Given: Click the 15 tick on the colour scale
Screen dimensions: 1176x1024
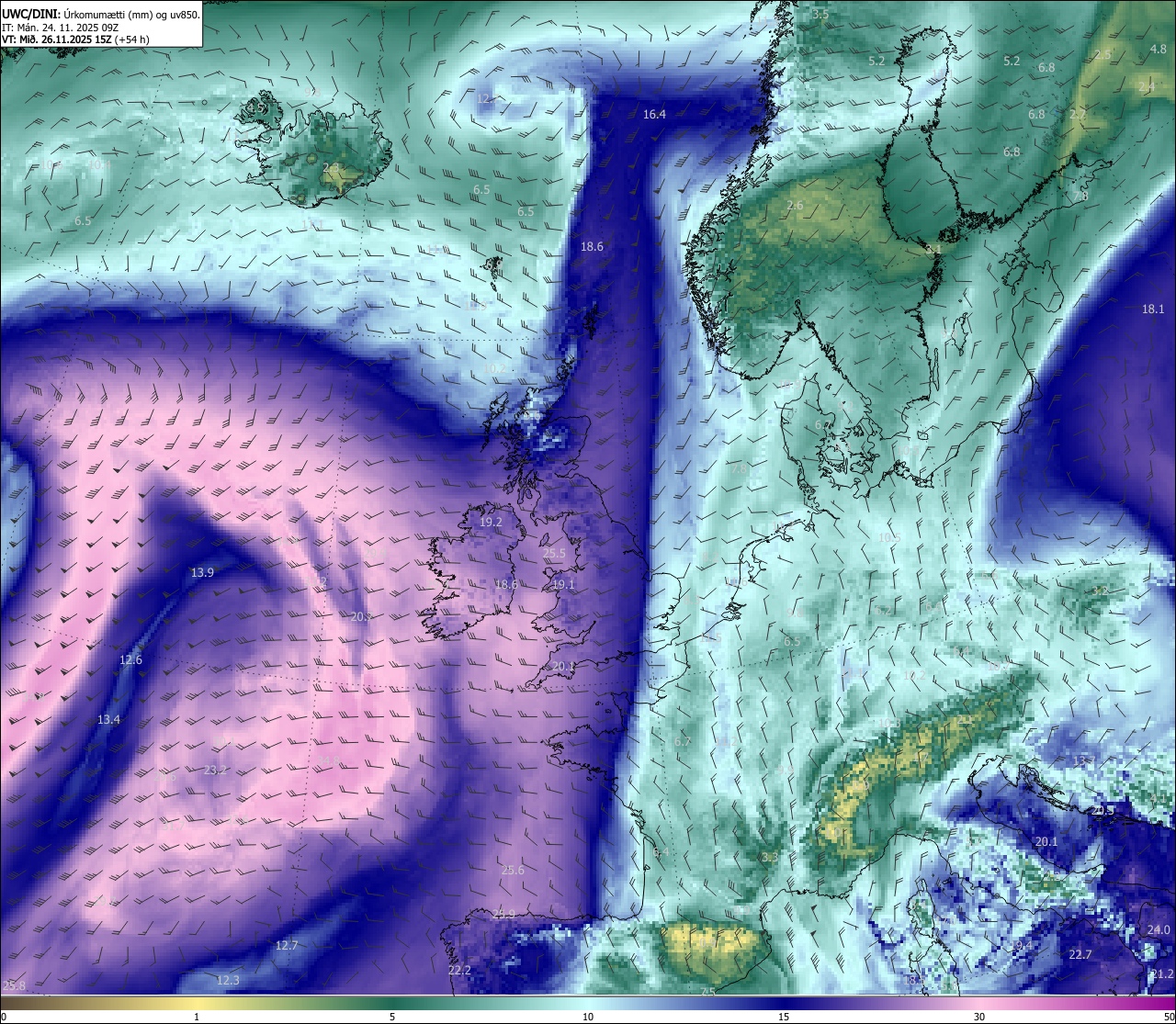Looking at the screenshot, I should point(784,1017).
